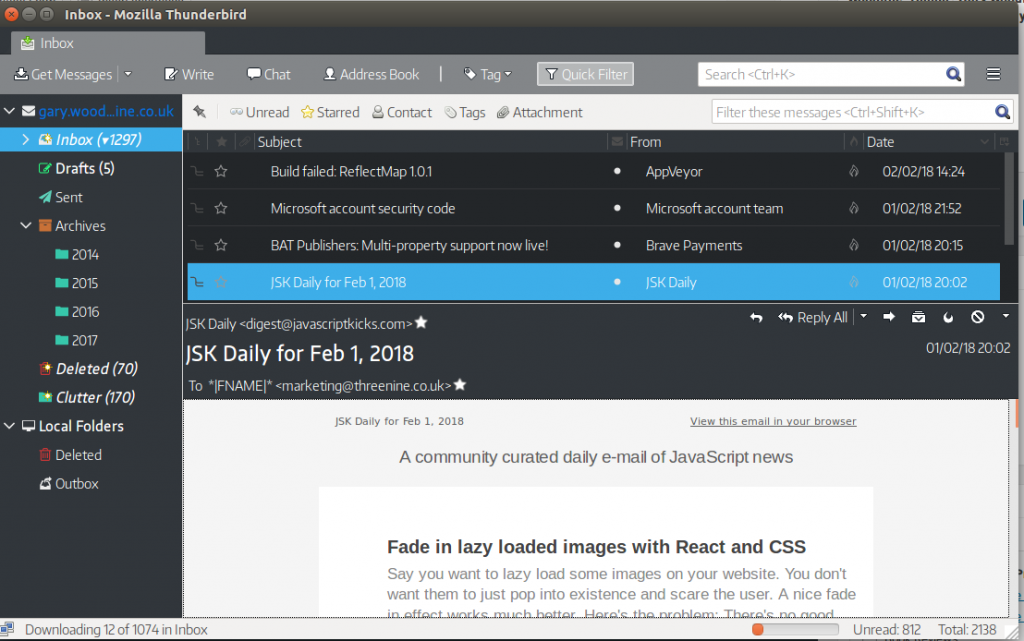Toggle the Unread quick filter

(259, 112)
